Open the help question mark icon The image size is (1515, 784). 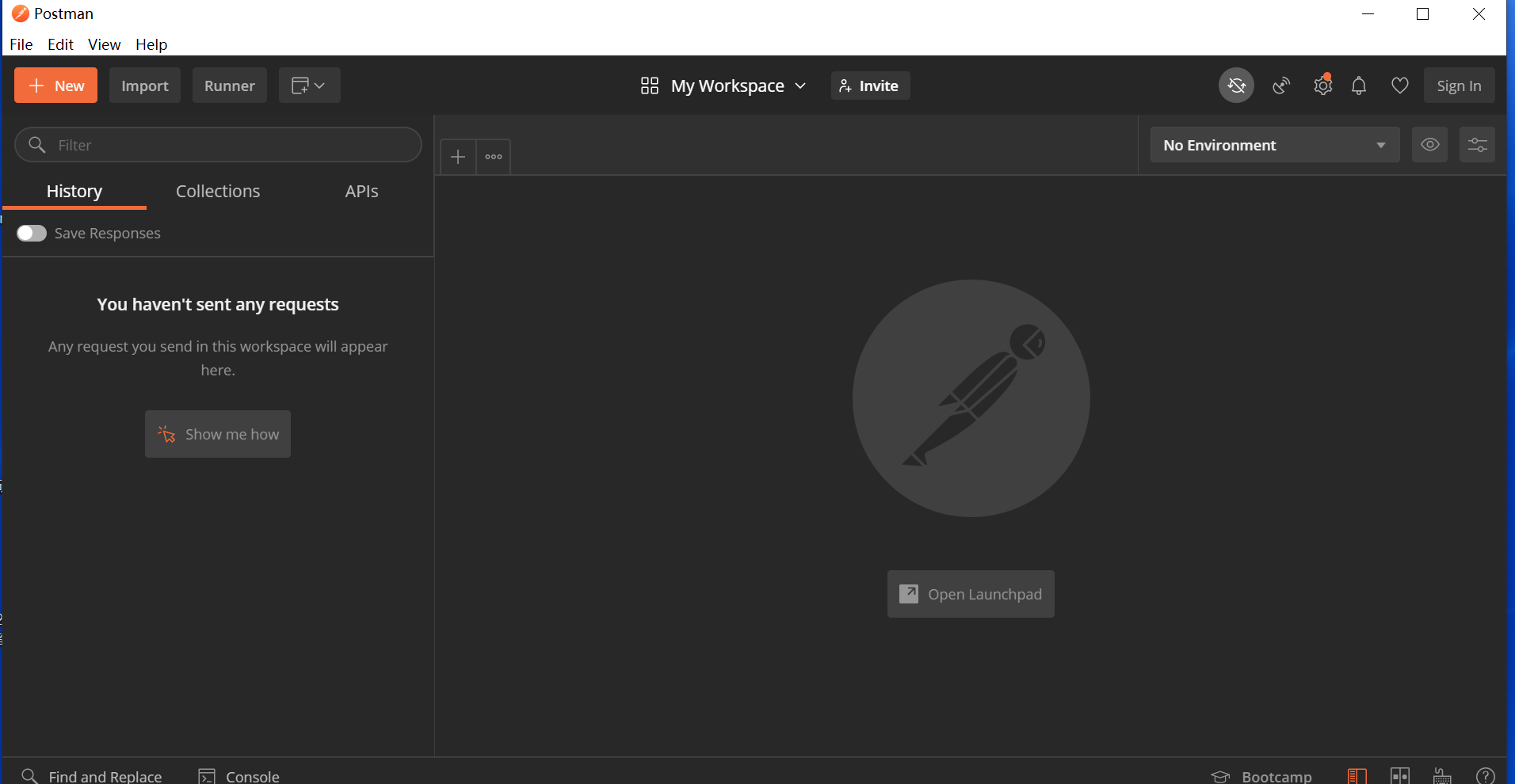pos(1486,776)
